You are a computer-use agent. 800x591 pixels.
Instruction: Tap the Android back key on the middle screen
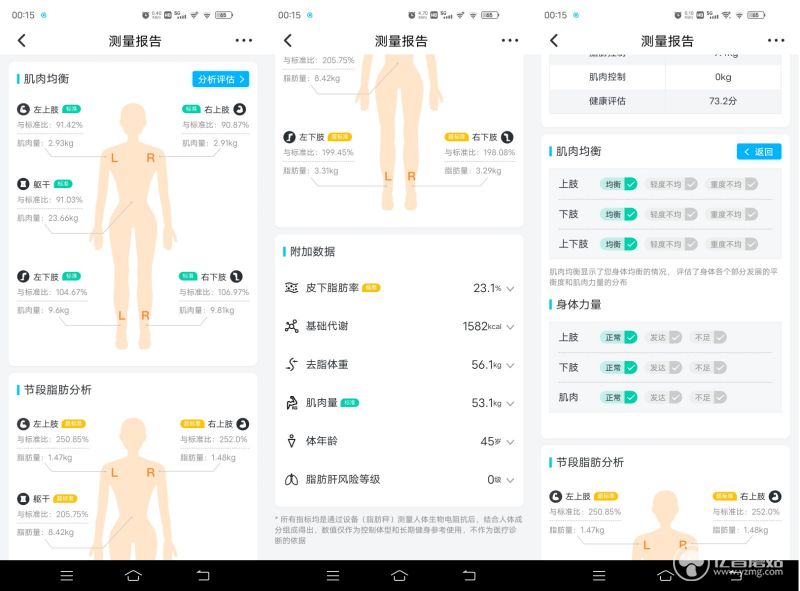click(469, 576)
